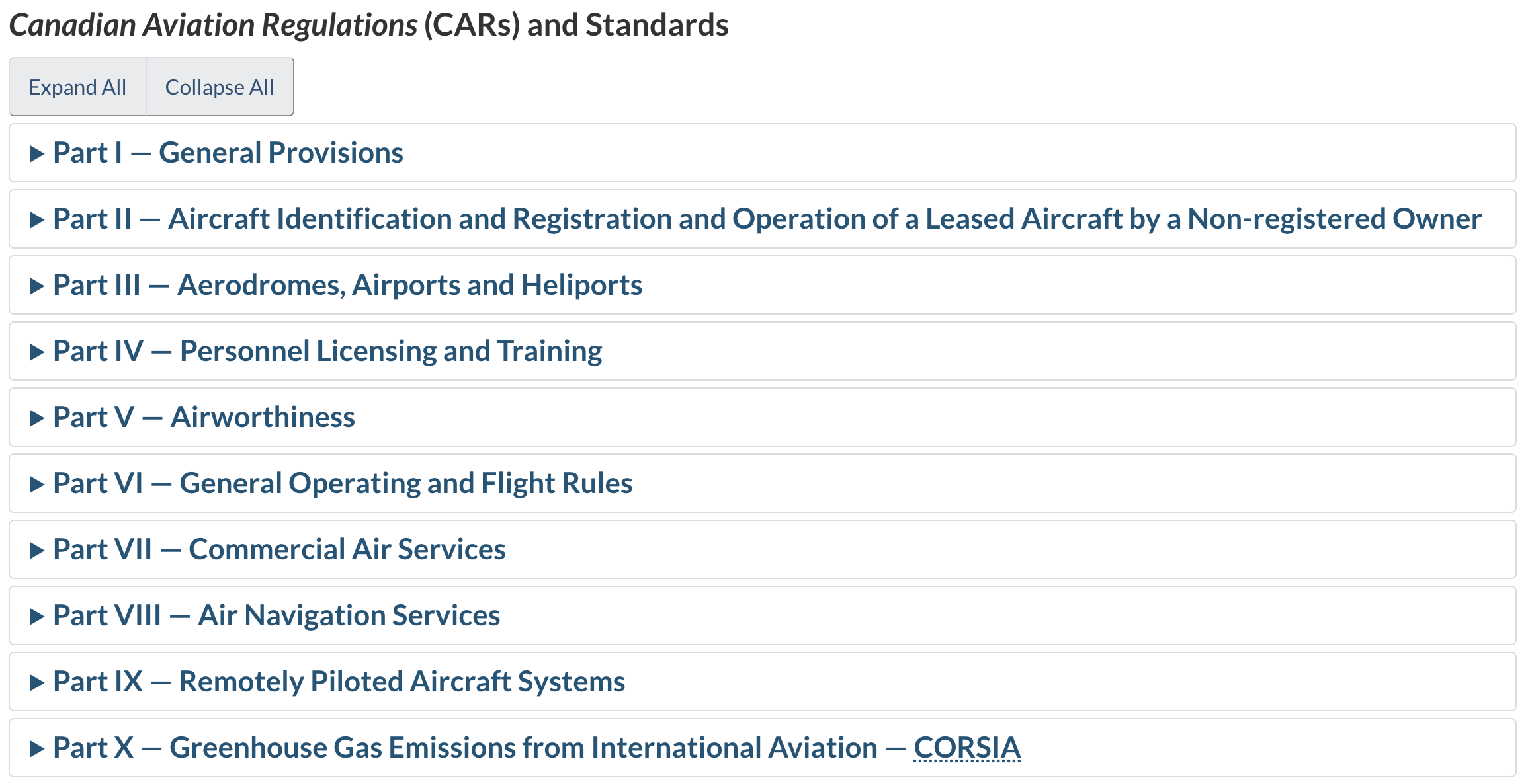Expand Part IV Personnel Licensing and Training
The width and height of the screenshot is (1526, 784).
pos(327,351)
